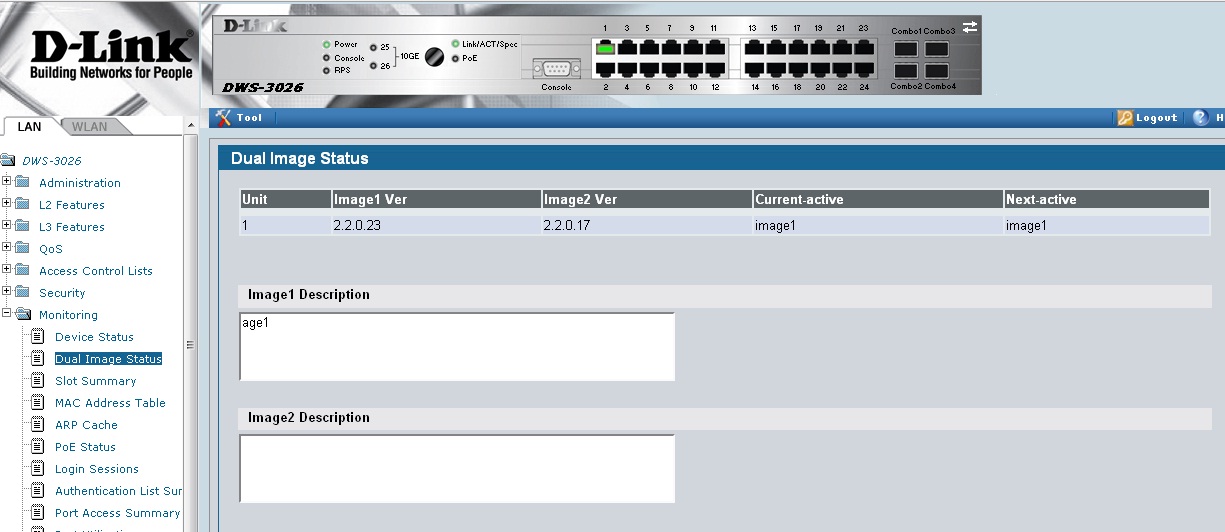Click the document icon beside ARP Cache

38,425
